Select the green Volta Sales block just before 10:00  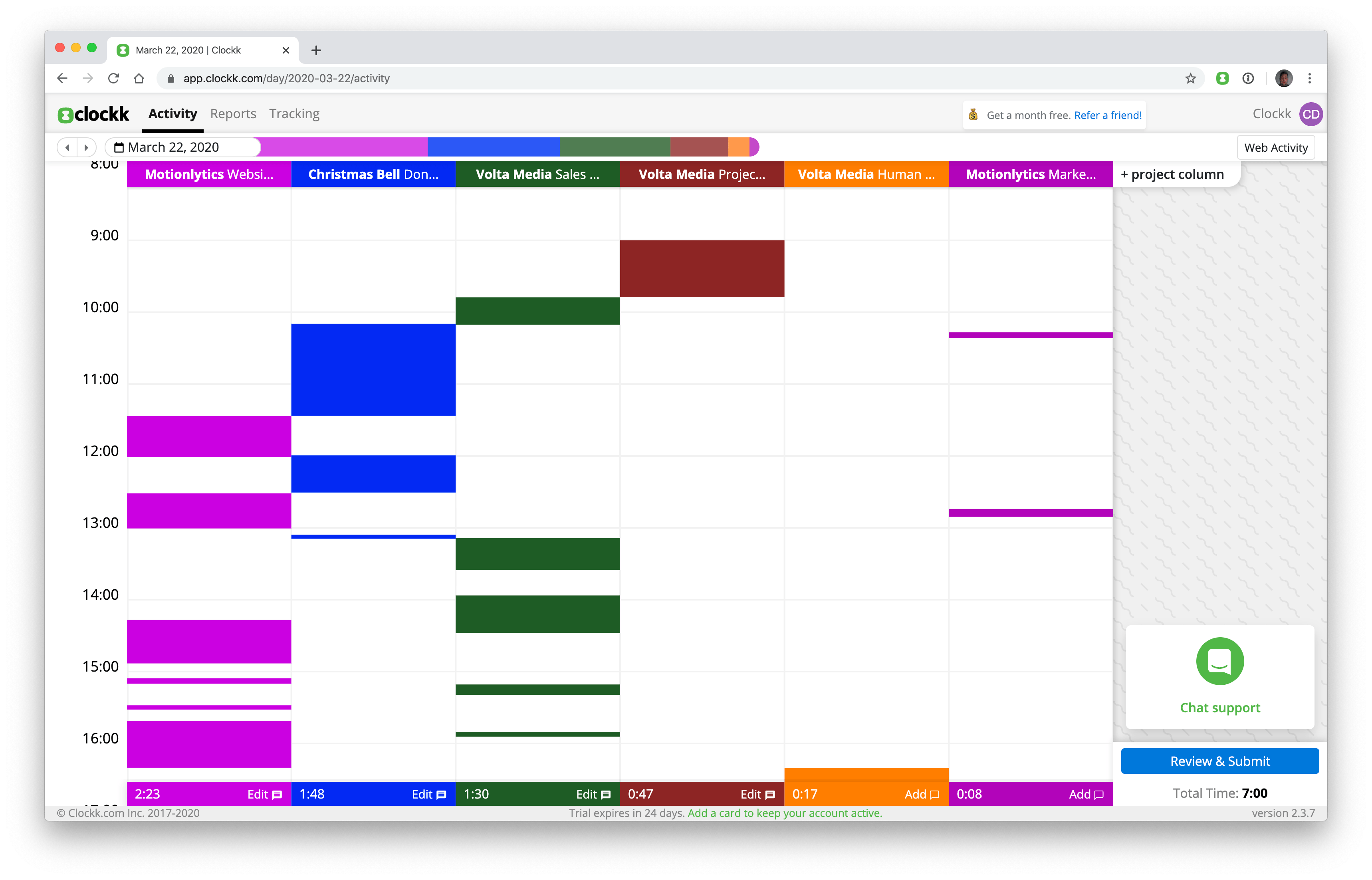coord(538,311)
